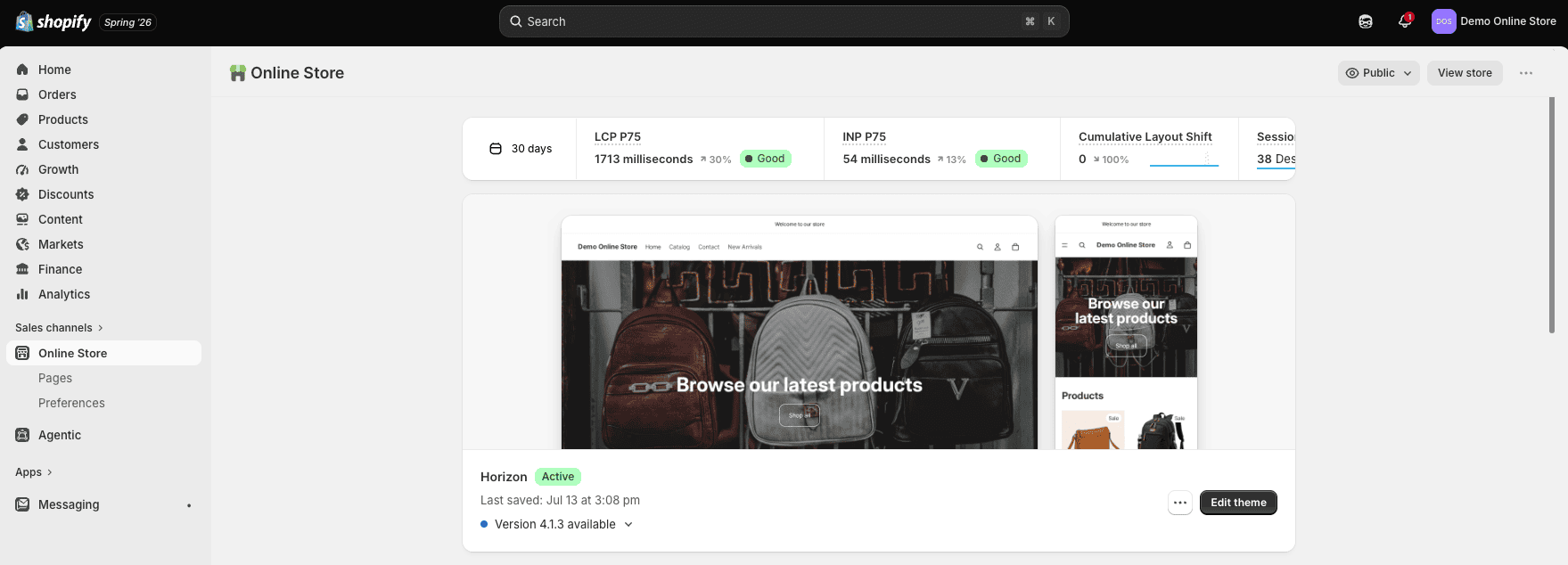Screen dimensions: 1568x565
Task: Click the Analytics bar chart icon
Action: [22, 294]
